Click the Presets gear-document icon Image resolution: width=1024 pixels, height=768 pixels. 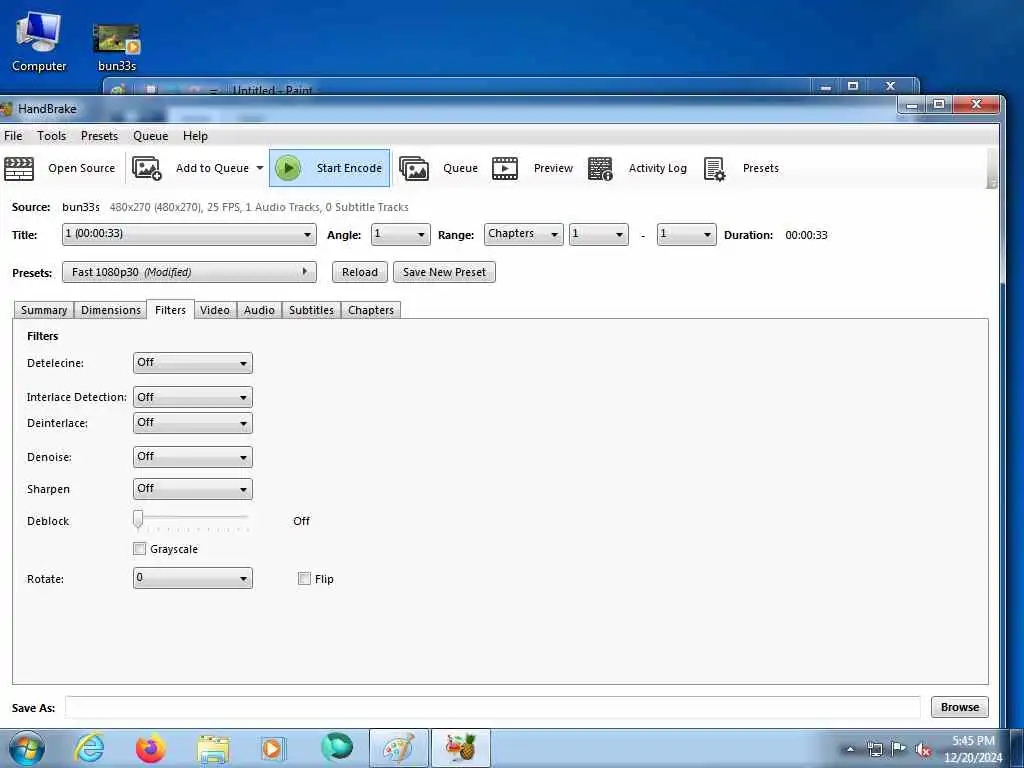click(x=714, y=168)
